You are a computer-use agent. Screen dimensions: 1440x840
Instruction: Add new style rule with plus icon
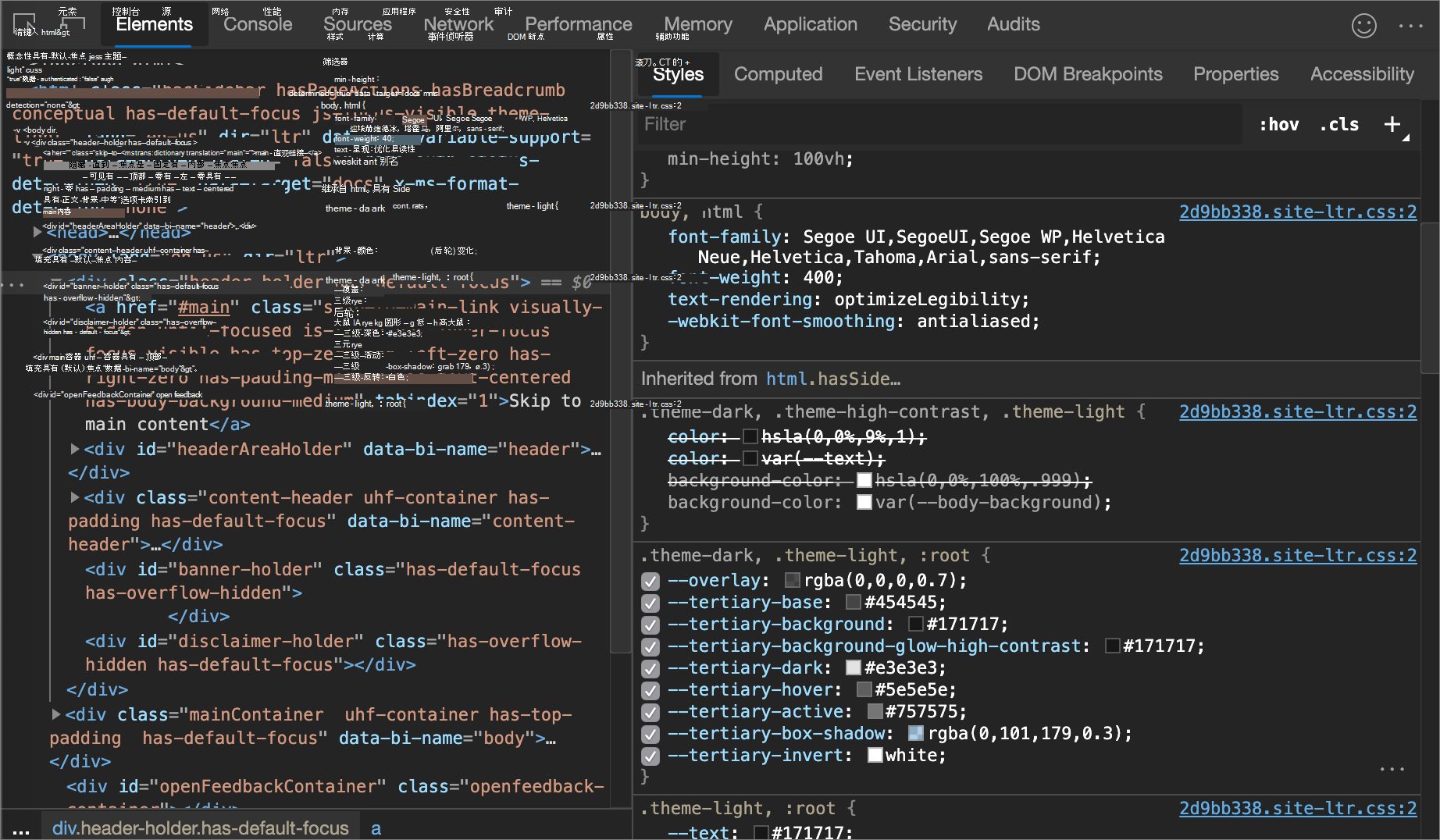[1392, 124]
